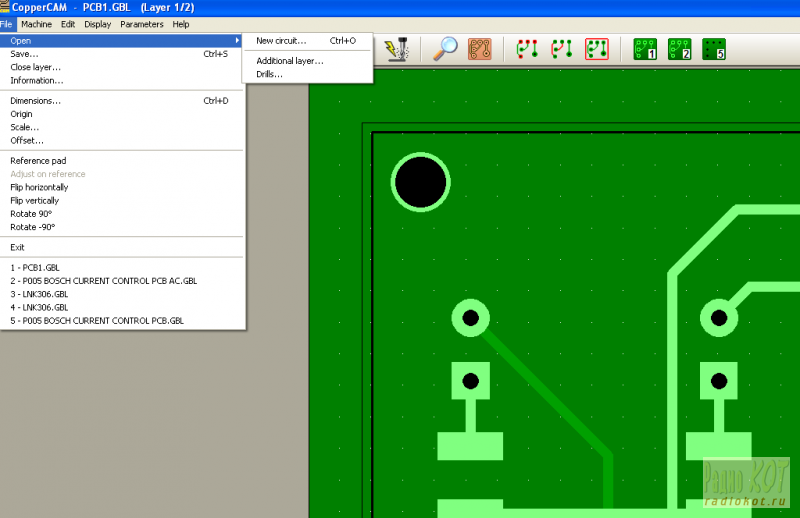This screenshot has width=800, height=518.
Task: Select Exit in File menu
Action: tap(121, 247)
